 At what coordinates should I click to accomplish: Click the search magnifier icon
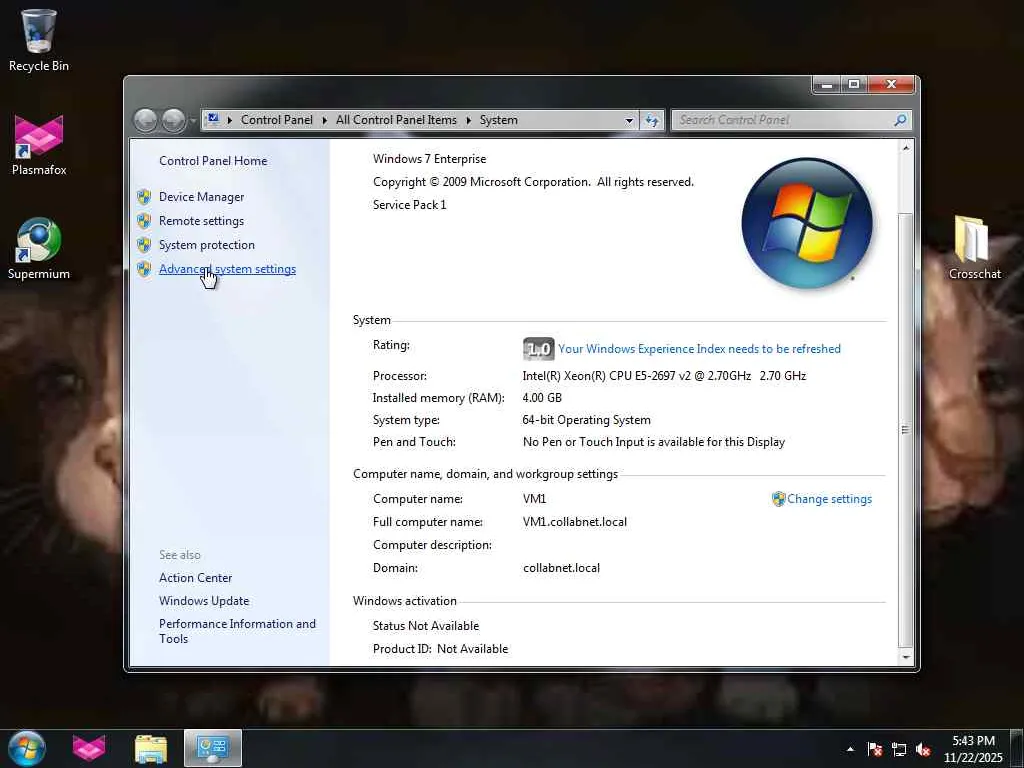click(900, 120)
